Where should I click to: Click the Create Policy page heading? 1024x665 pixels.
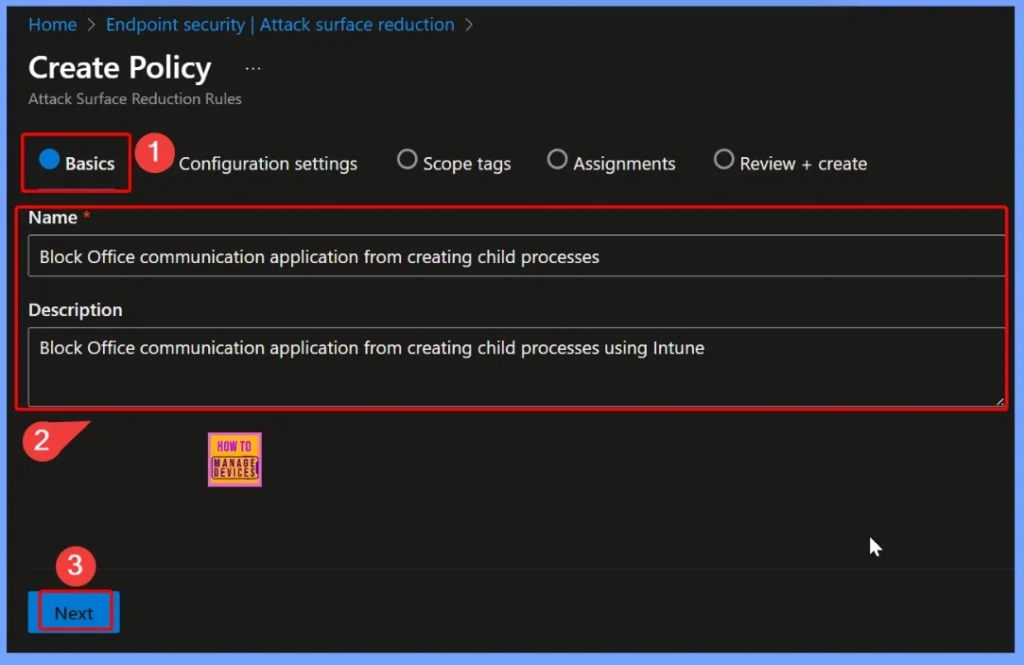click(120, 68)
